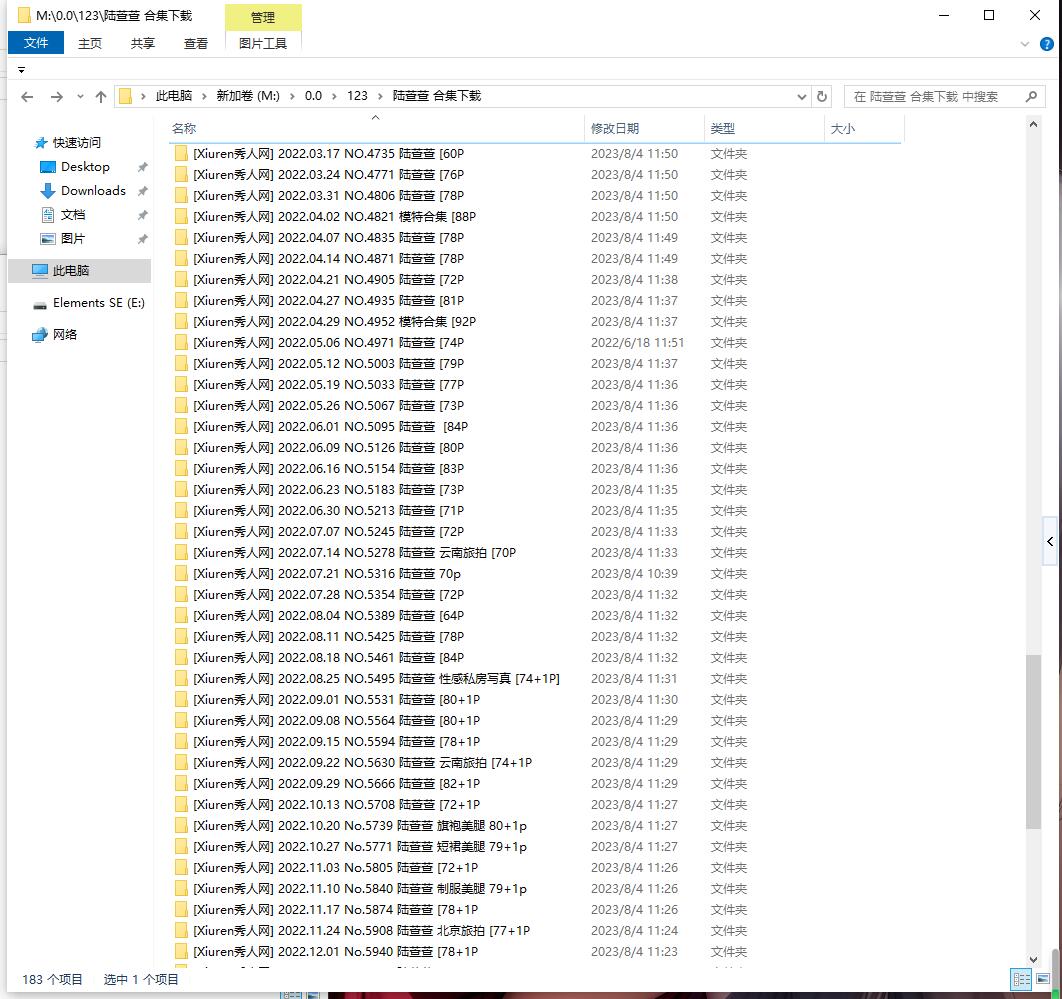The height and width of the screenshot is (999, 1062).
Task: Sort by 名称 column header
Action: tap(376, 129)
